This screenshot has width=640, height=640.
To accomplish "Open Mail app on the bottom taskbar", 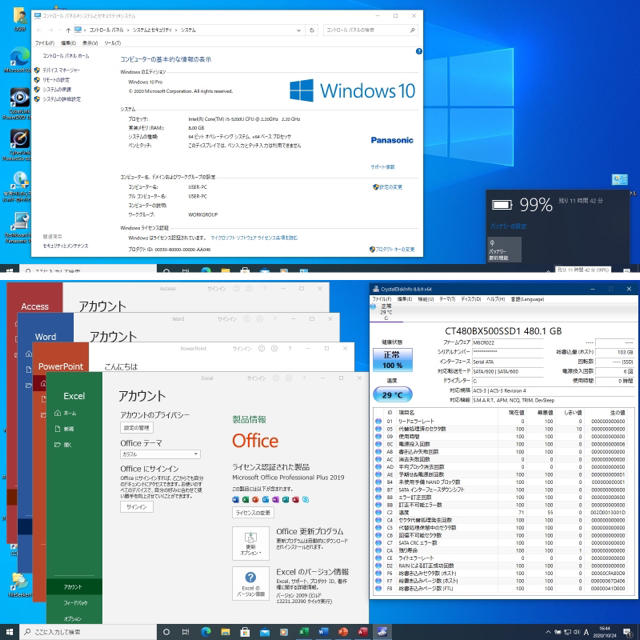I will click(264, 632).
